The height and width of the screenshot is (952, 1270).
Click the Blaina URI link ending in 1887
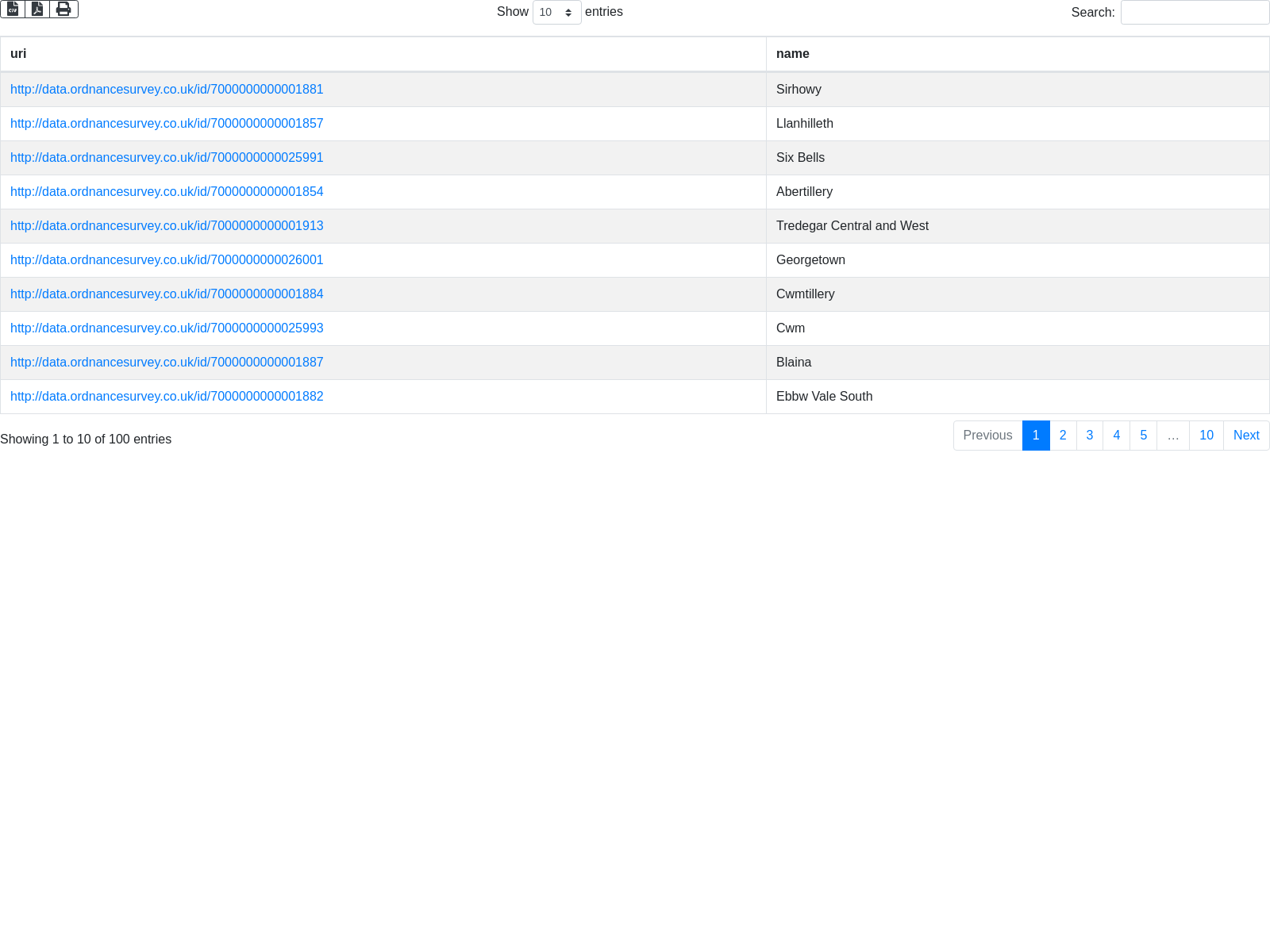[x=167, y=363]
